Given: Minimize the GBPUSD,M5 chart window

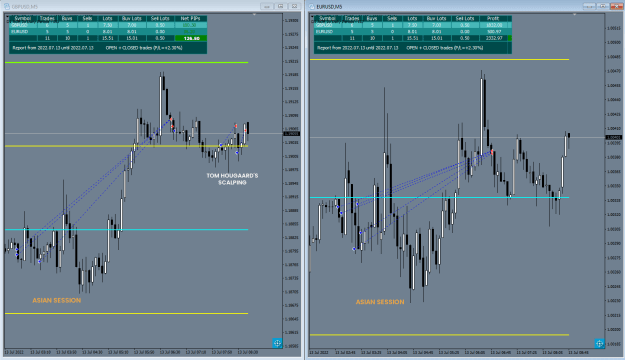Looking at the screenshot, I should coord(267,6).
